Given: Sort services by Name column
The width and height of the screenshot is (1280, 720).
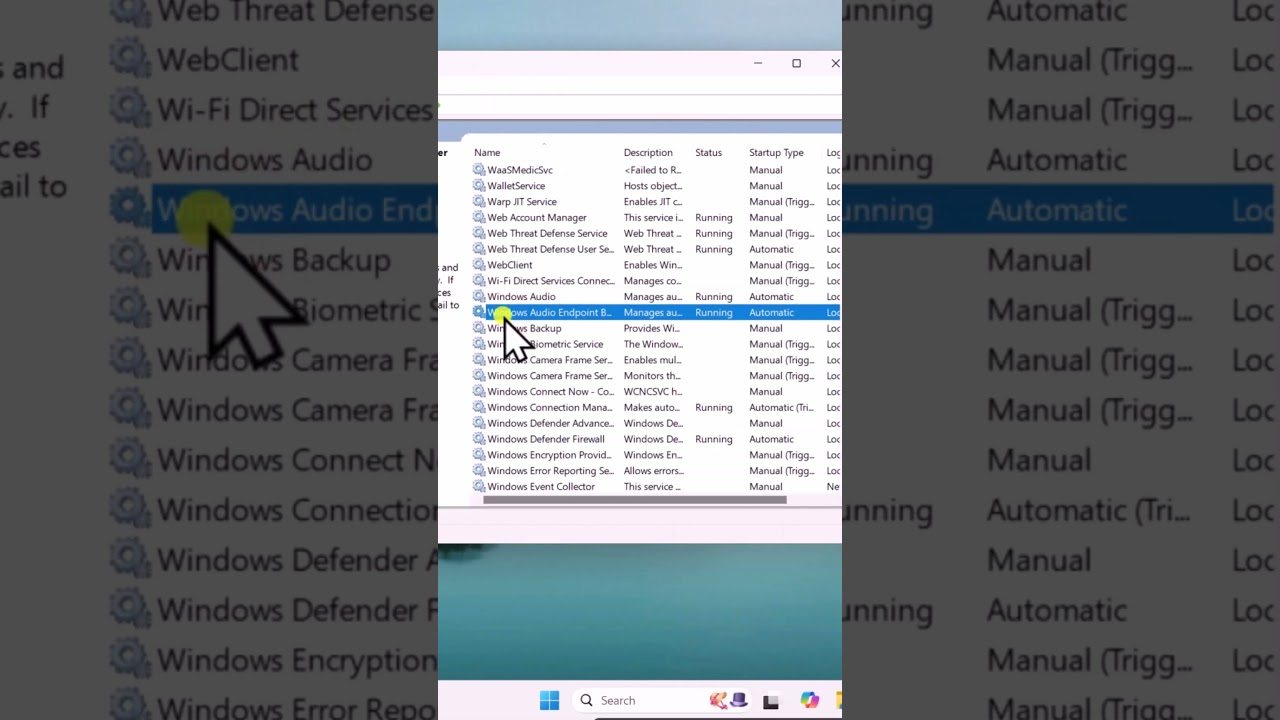Looking at the screenshot, I should click(487, 153).
